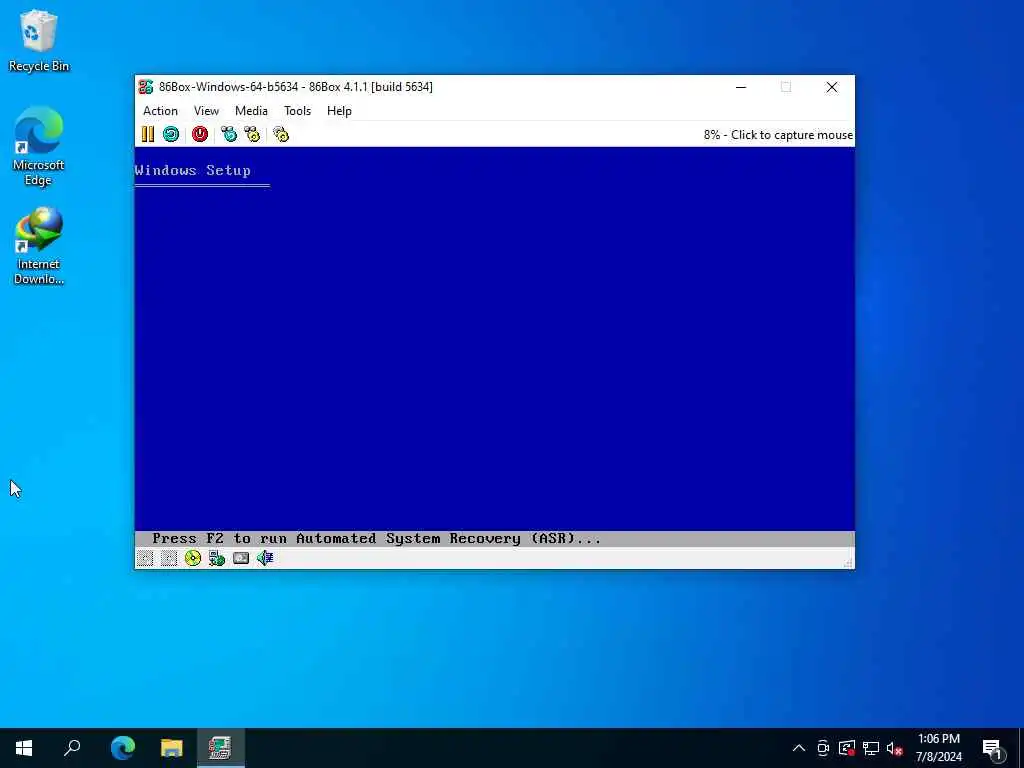The height and width of the screenshot is (768, 1024).
Task: Click the red ACPI shutdown power icon
Action: click(x=200, y=135)
